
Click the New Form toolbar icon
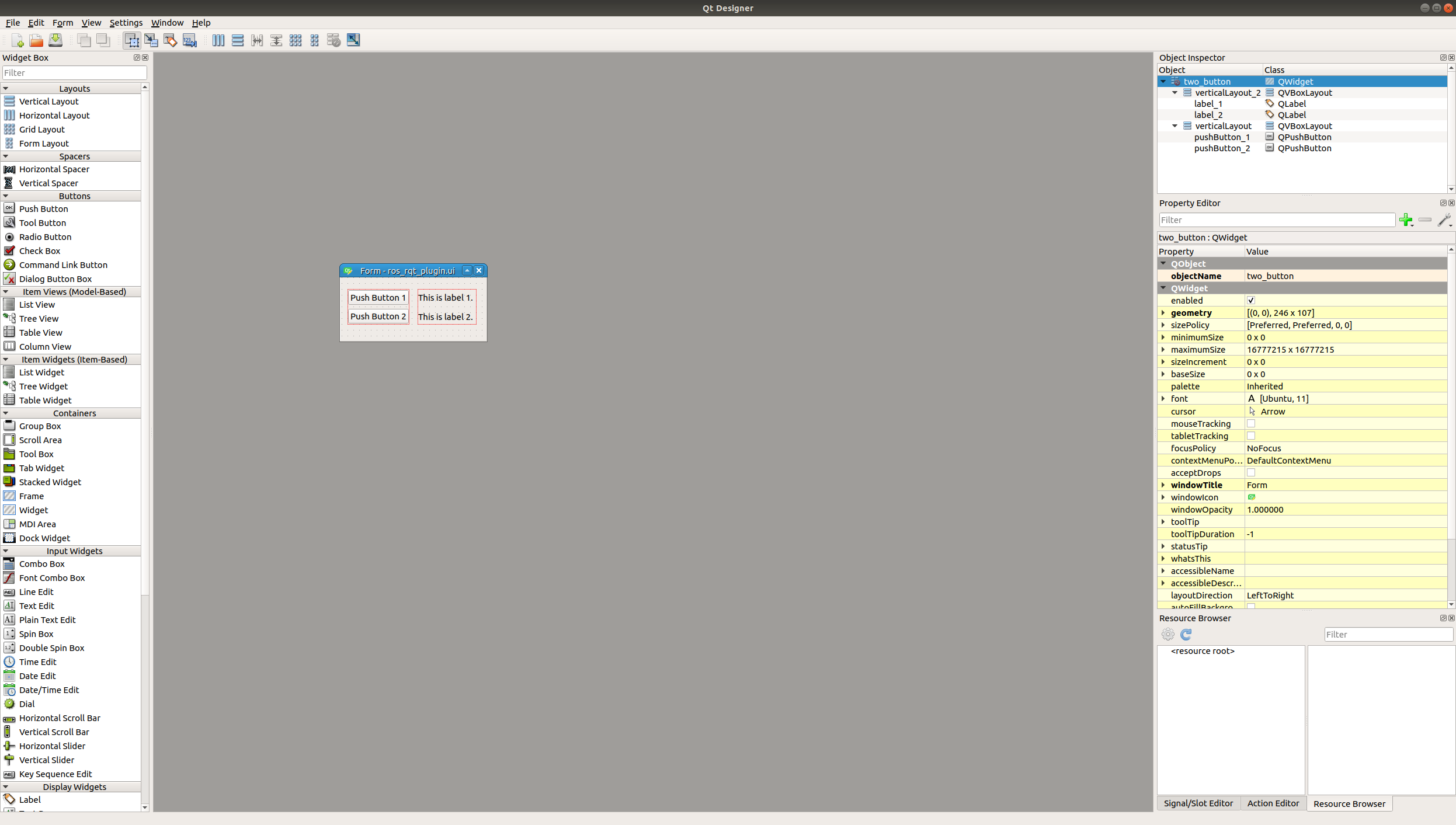point(17,40)
